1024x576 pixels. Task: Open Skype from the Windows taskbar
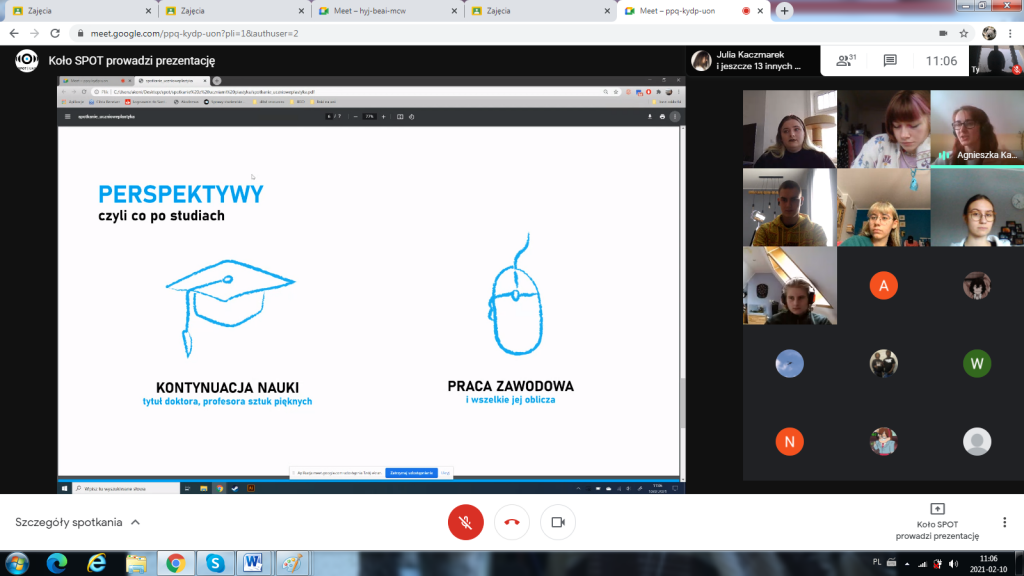pyautogui.click(x=214, y=562)
